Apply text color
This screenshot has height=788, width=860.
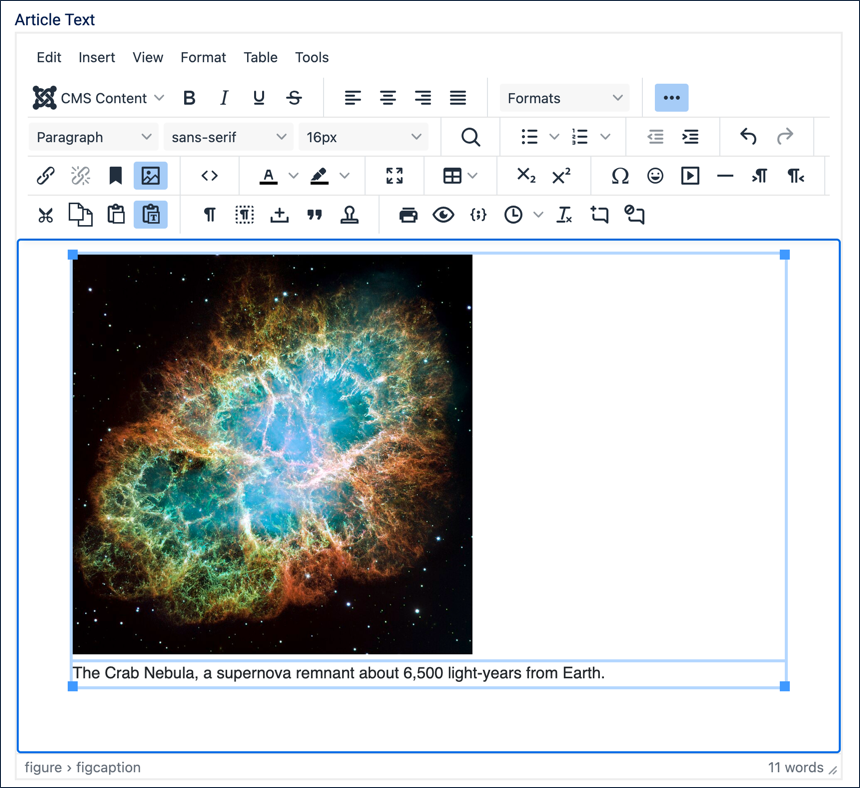(x=268, y=176)
